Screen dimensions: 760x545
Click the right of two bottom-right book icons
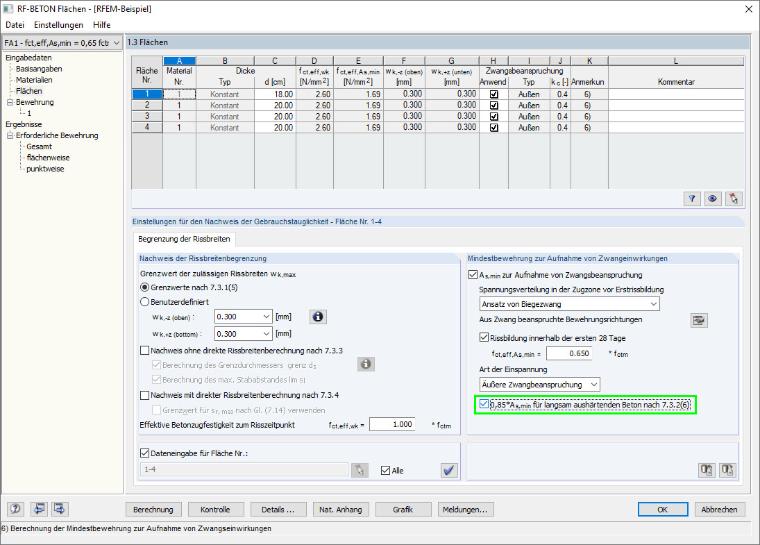tap(728, 470)
